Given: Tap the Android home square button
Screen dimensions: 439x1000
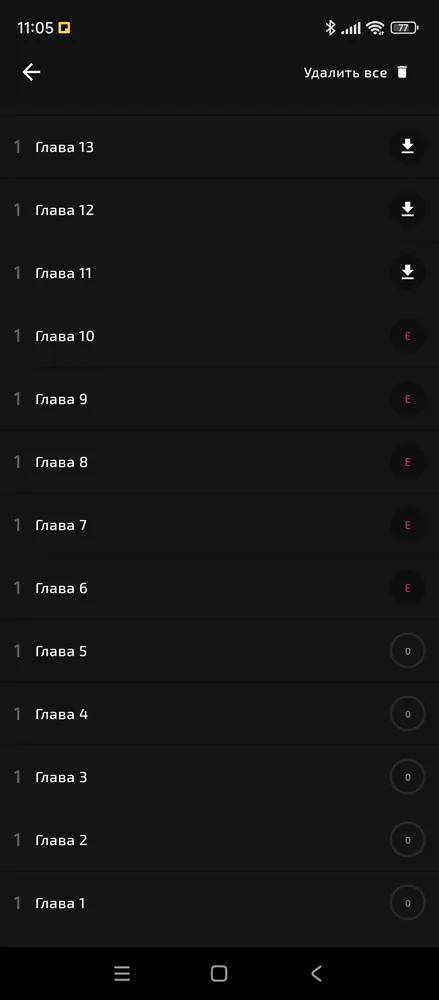Looking at the screenshot, I should (x=219, y=973).
